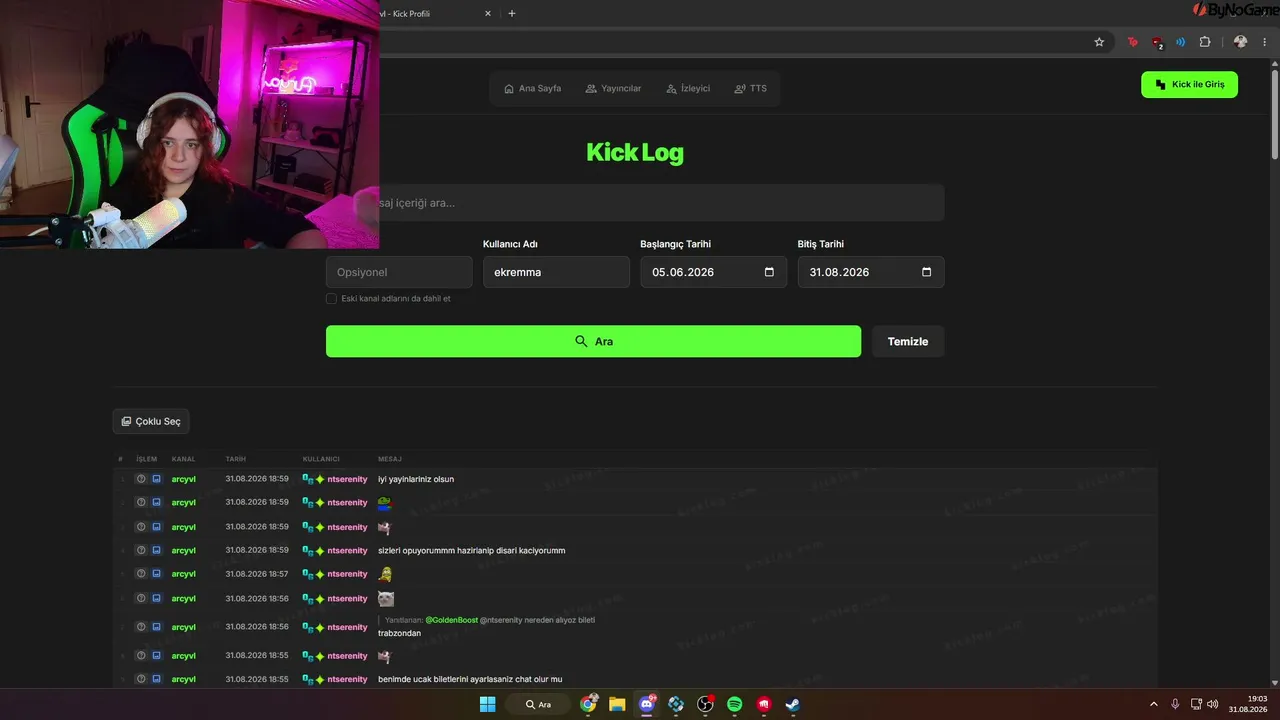1280x720 pixels.
Task: Open the Chrome three-dot menu
Action: point(1265,42)
